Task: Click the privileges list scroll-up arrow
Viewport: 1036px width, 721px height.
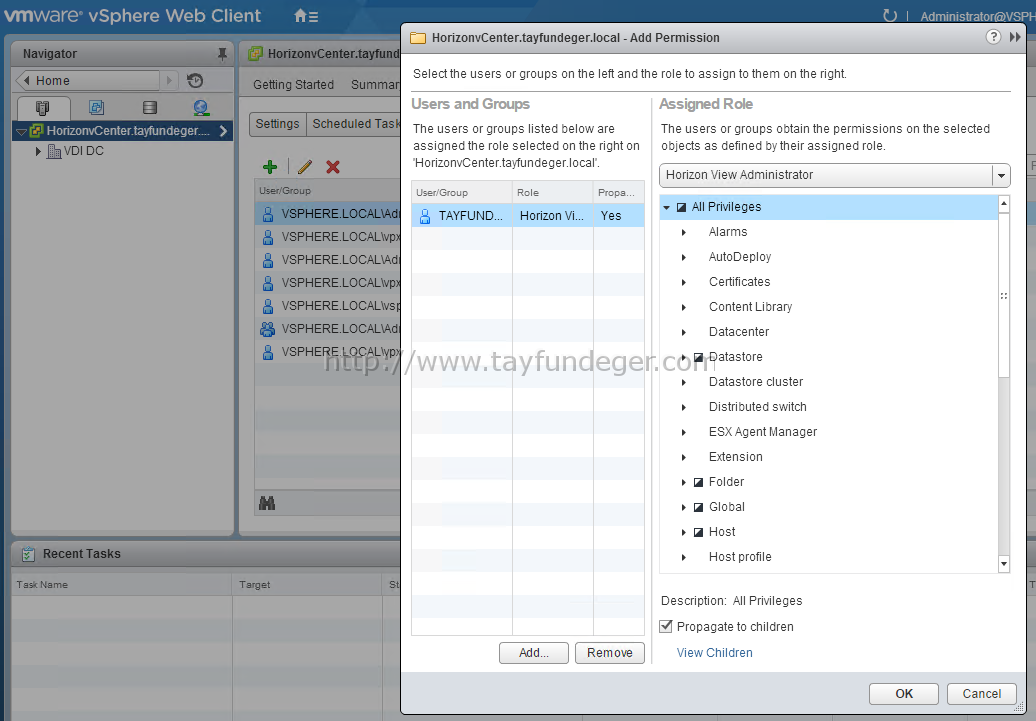Action: (1004, 204)
